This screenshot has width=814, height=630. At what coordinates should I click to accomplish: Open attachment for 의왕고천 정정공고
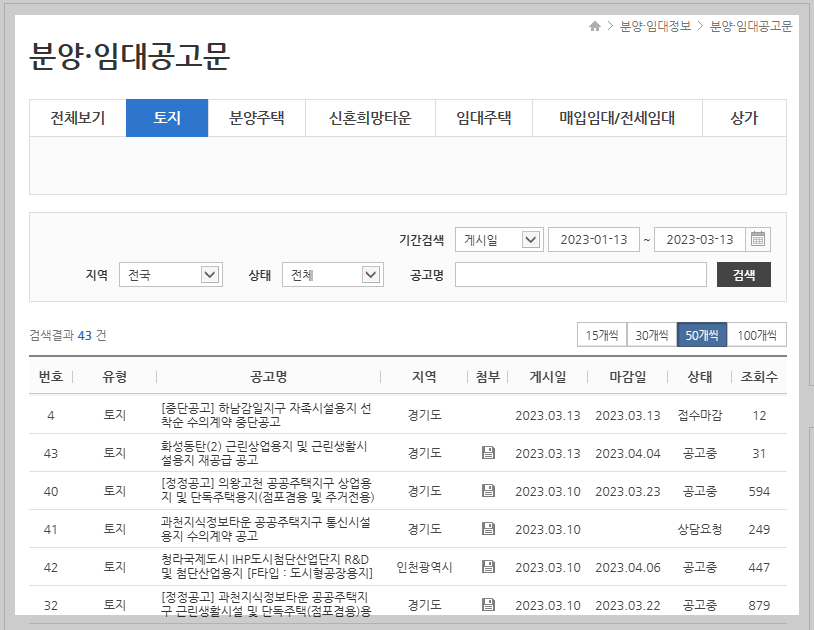click(x=487, y=491)
